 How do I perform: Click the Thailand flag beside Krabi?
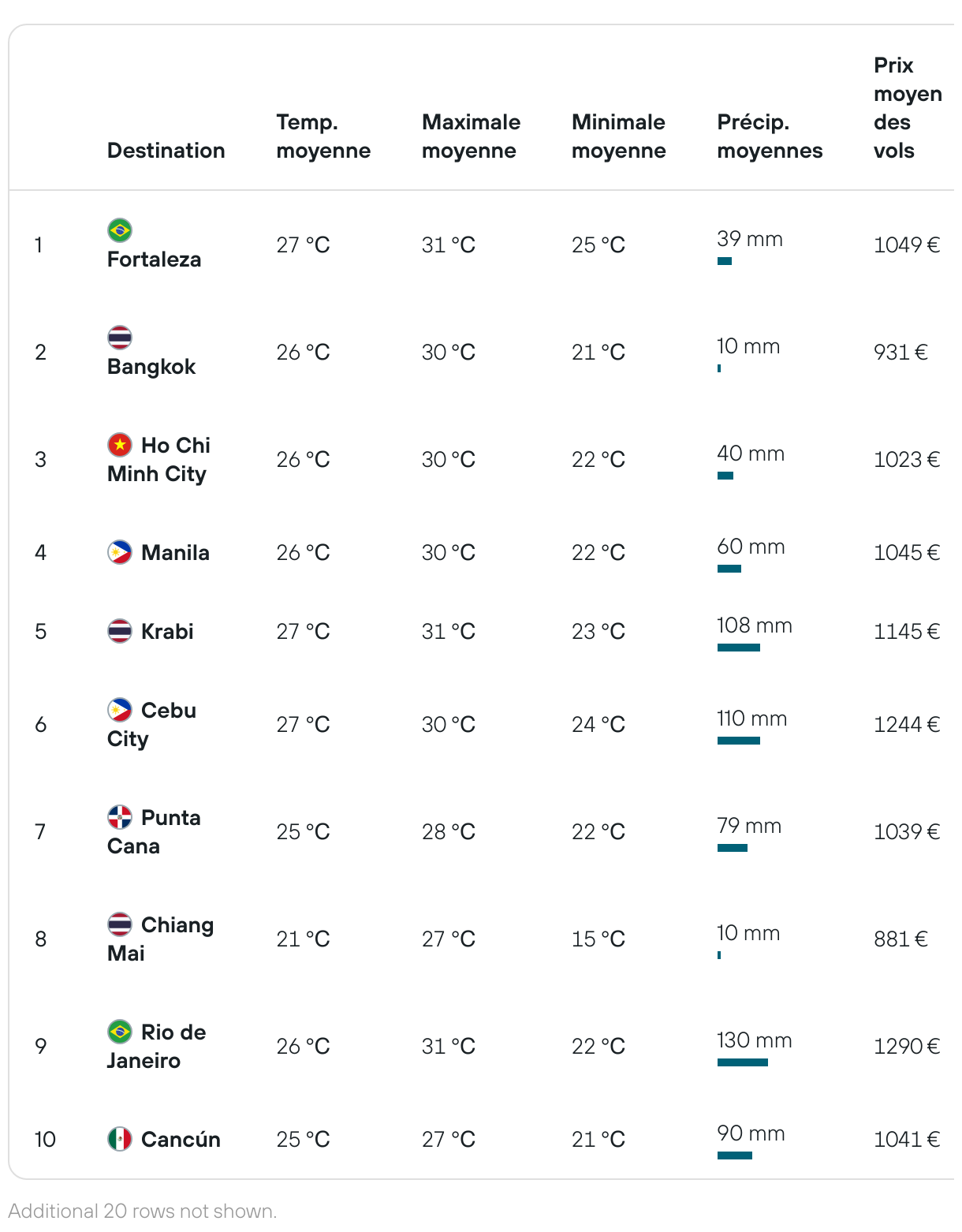click(x=120, y=631)
